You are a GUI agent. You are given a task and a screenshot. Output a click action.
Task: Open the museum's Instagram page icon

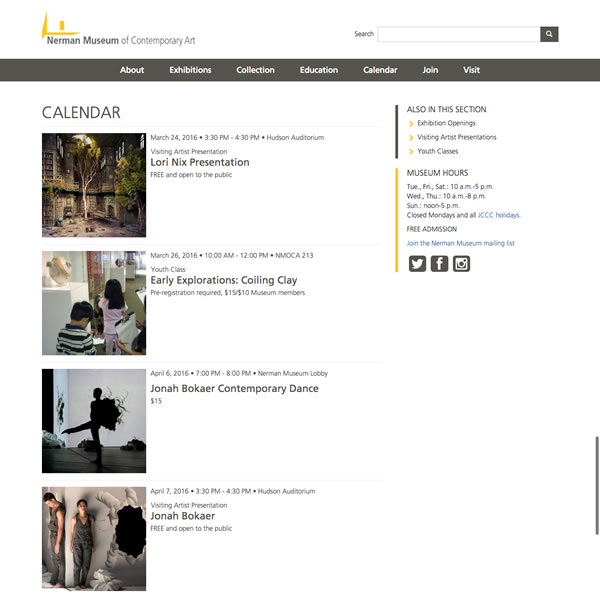point(461,264)
